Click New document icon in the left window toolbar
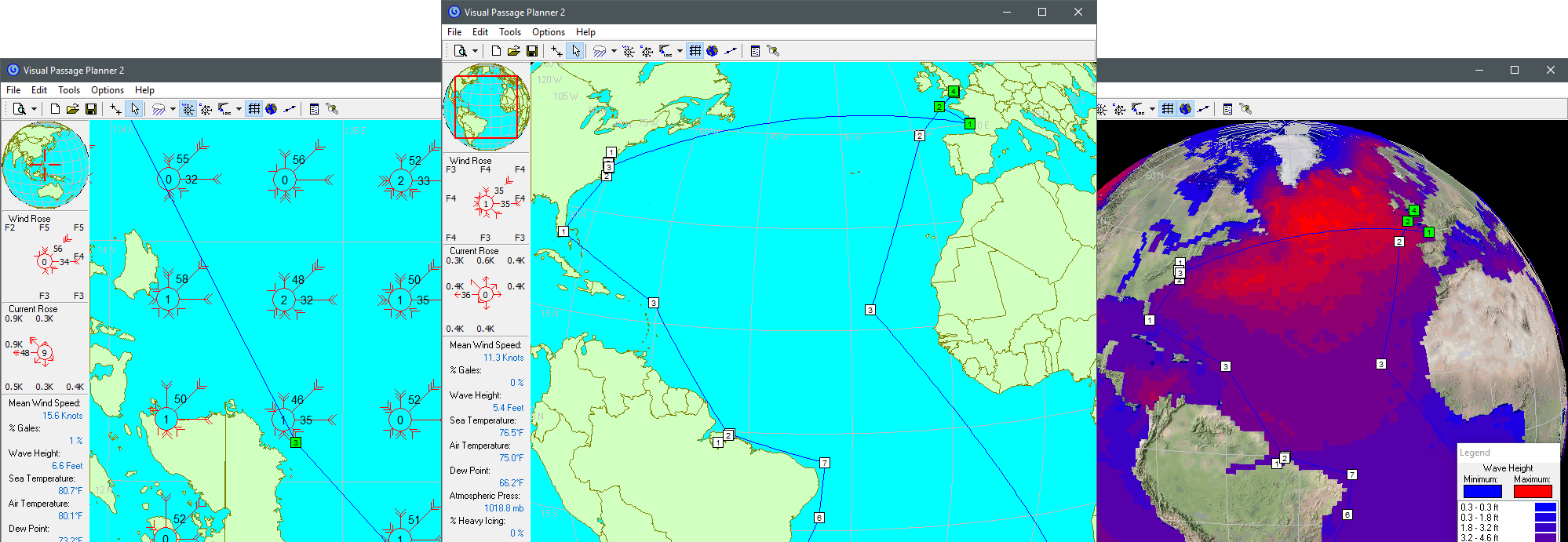This screenshot has width=1568, height=542. click(55, 109)
